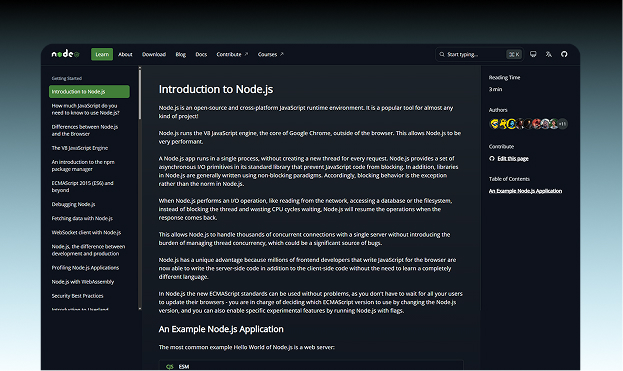623x371 pixels.
Task: Click the Node.js logo in the header
Action: [65, 54]
